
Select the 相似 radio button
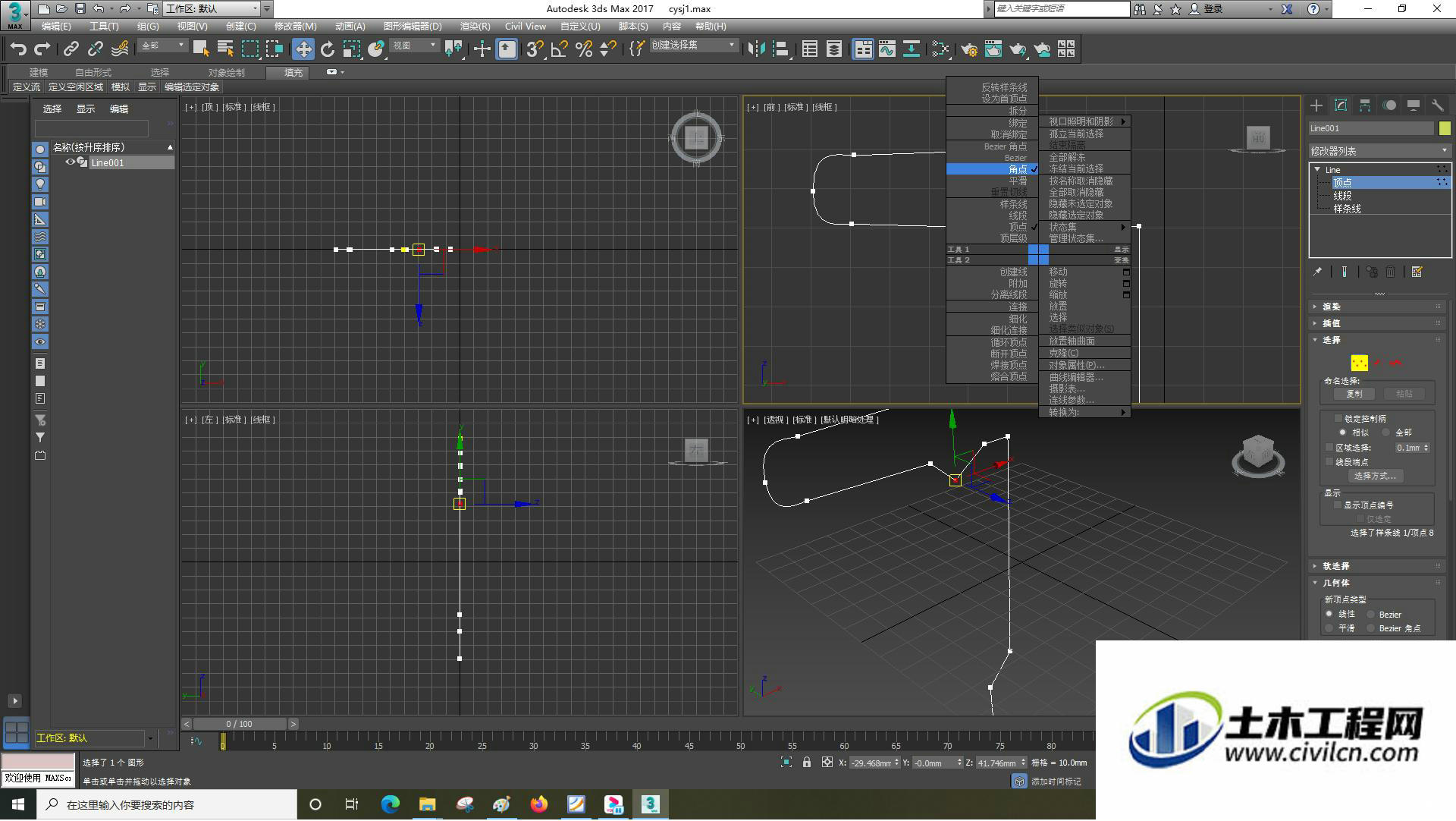click(1343, 432)
